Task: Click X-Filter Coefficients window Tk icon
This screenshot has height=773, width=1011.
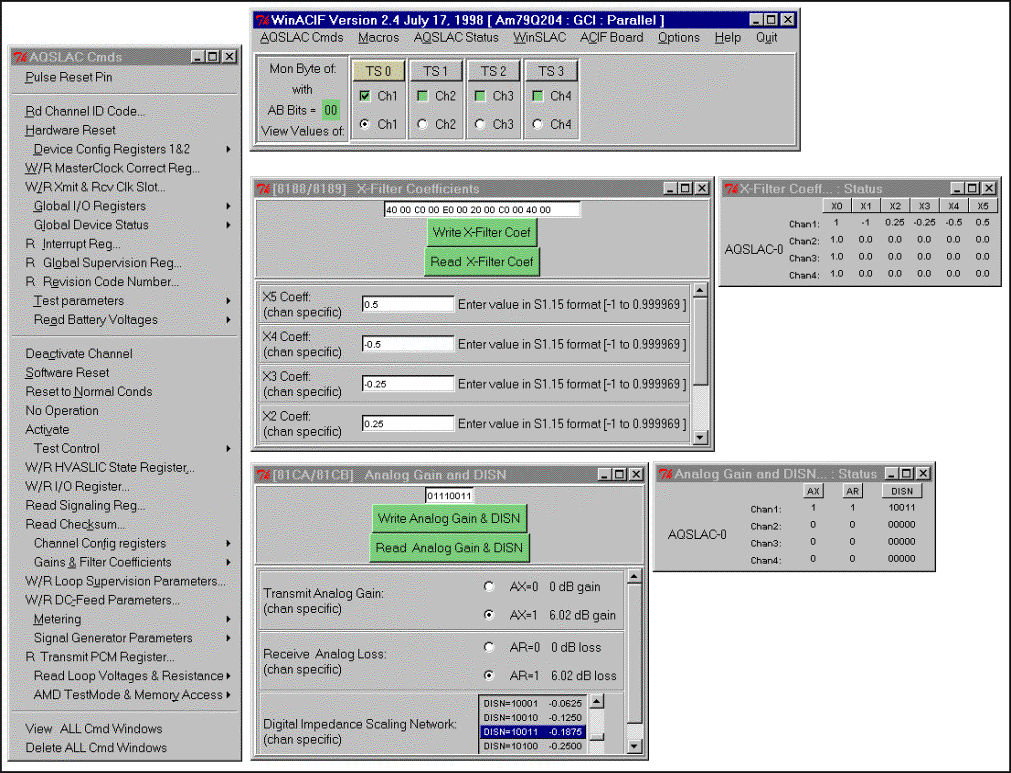Action: click(264, 189)
